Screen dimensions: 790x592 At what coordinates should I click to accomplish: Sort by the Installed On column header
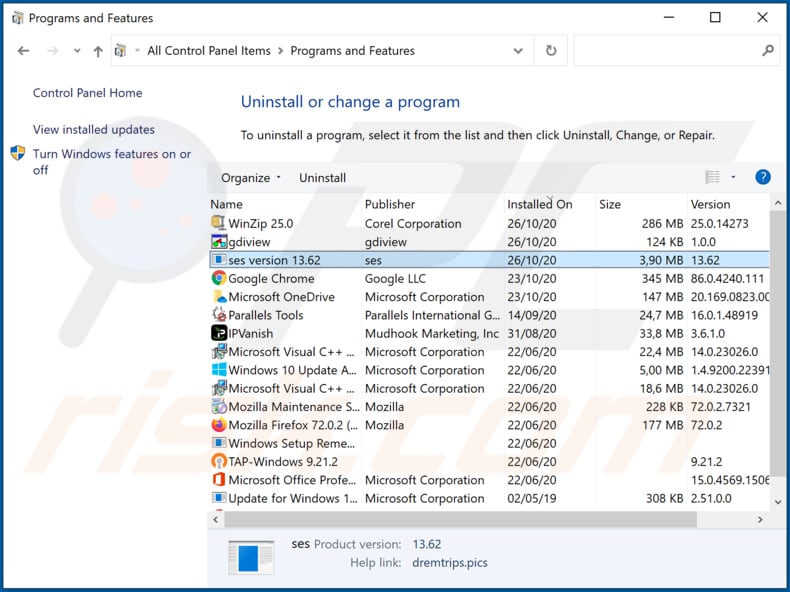[x=550, y=204]
